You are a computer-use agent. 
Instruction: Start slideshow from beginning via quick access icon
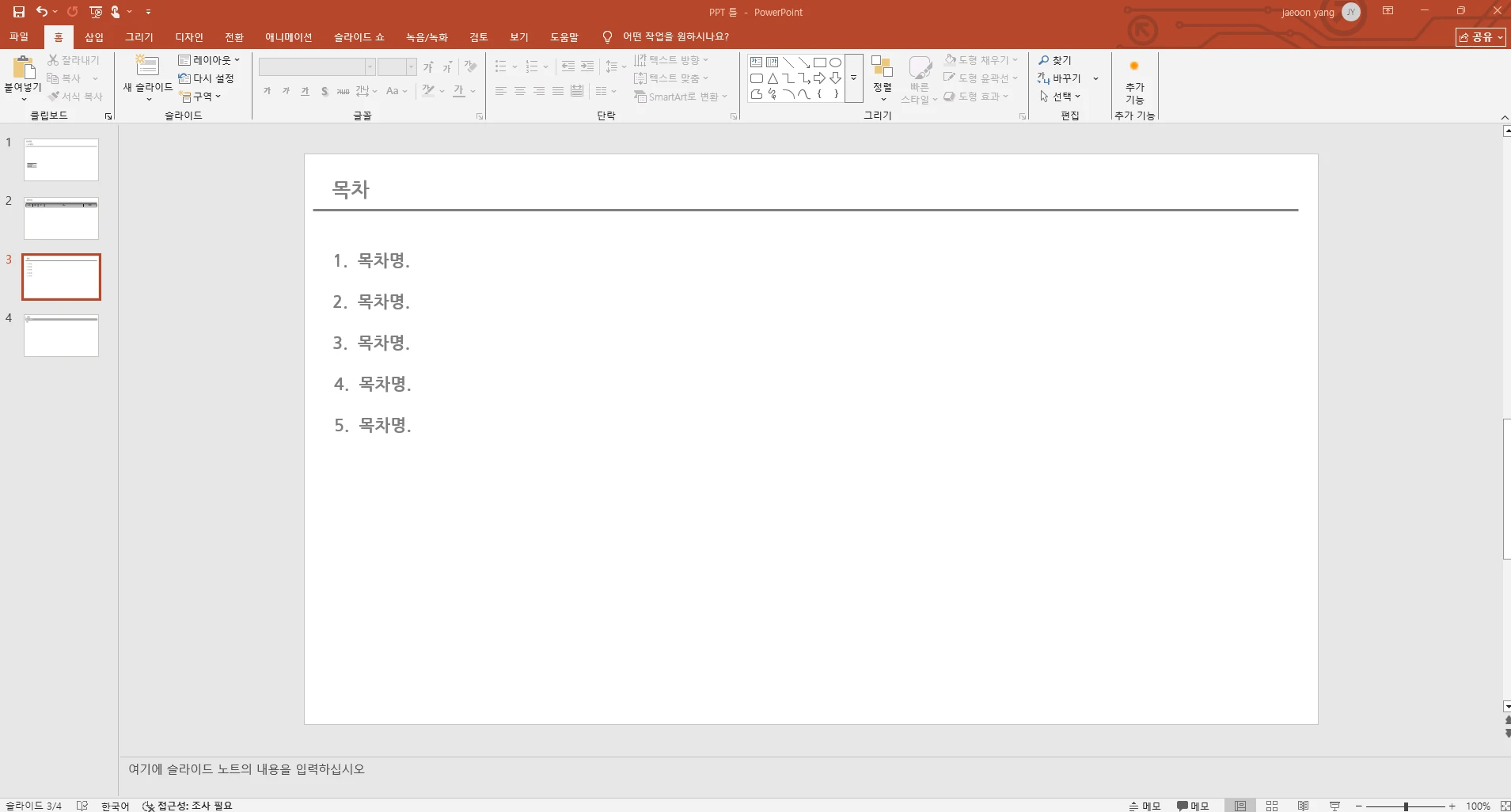click(x=96, y=12)
